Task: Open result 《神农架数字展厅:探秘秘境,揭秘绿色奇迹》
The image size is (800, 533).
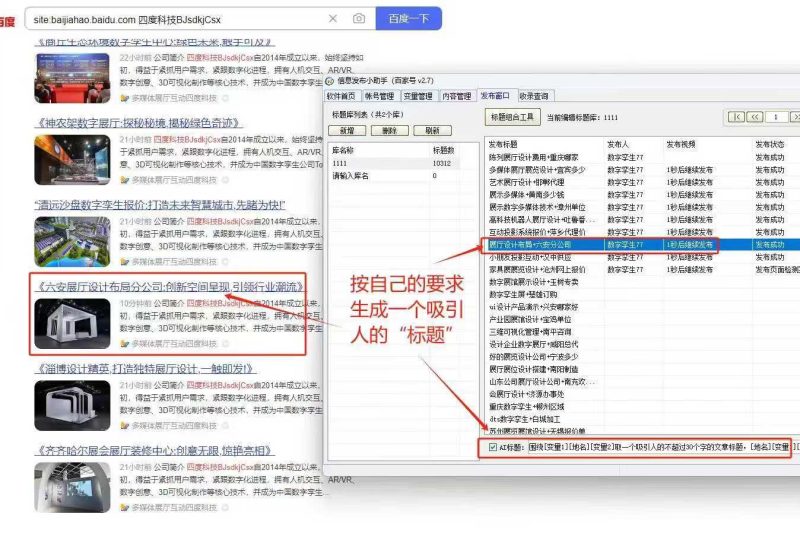Action: 138,123
